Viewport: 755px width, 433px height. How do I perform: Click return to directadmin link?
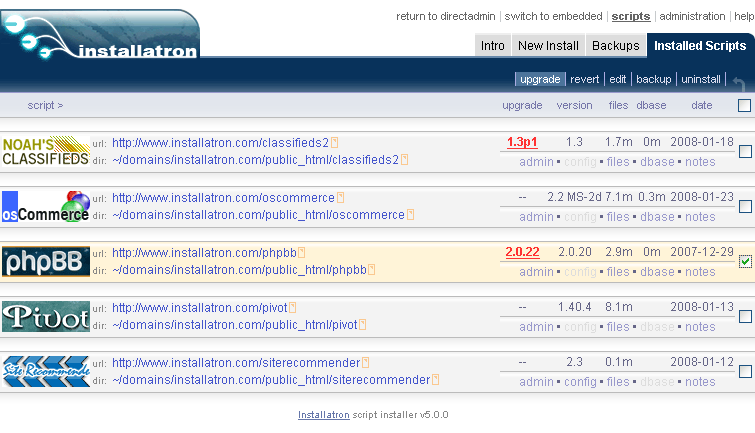pyautogui.click(x=446, y=16)
